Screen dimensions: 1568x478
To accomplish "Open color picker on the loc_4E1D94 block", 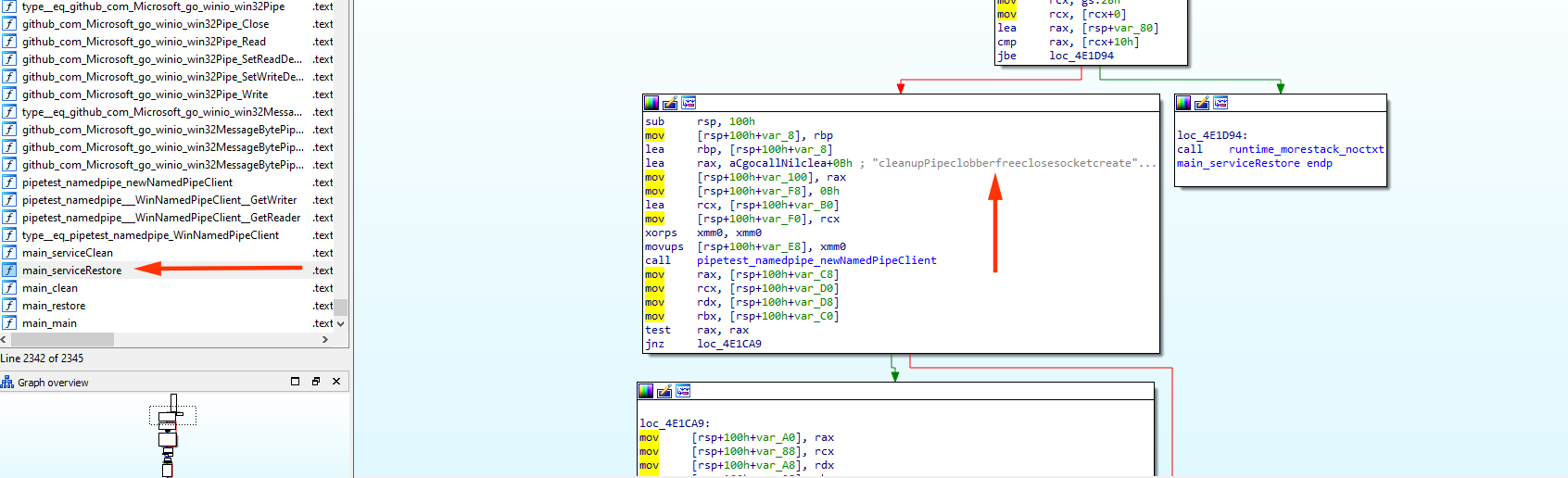I will 1183,103.
